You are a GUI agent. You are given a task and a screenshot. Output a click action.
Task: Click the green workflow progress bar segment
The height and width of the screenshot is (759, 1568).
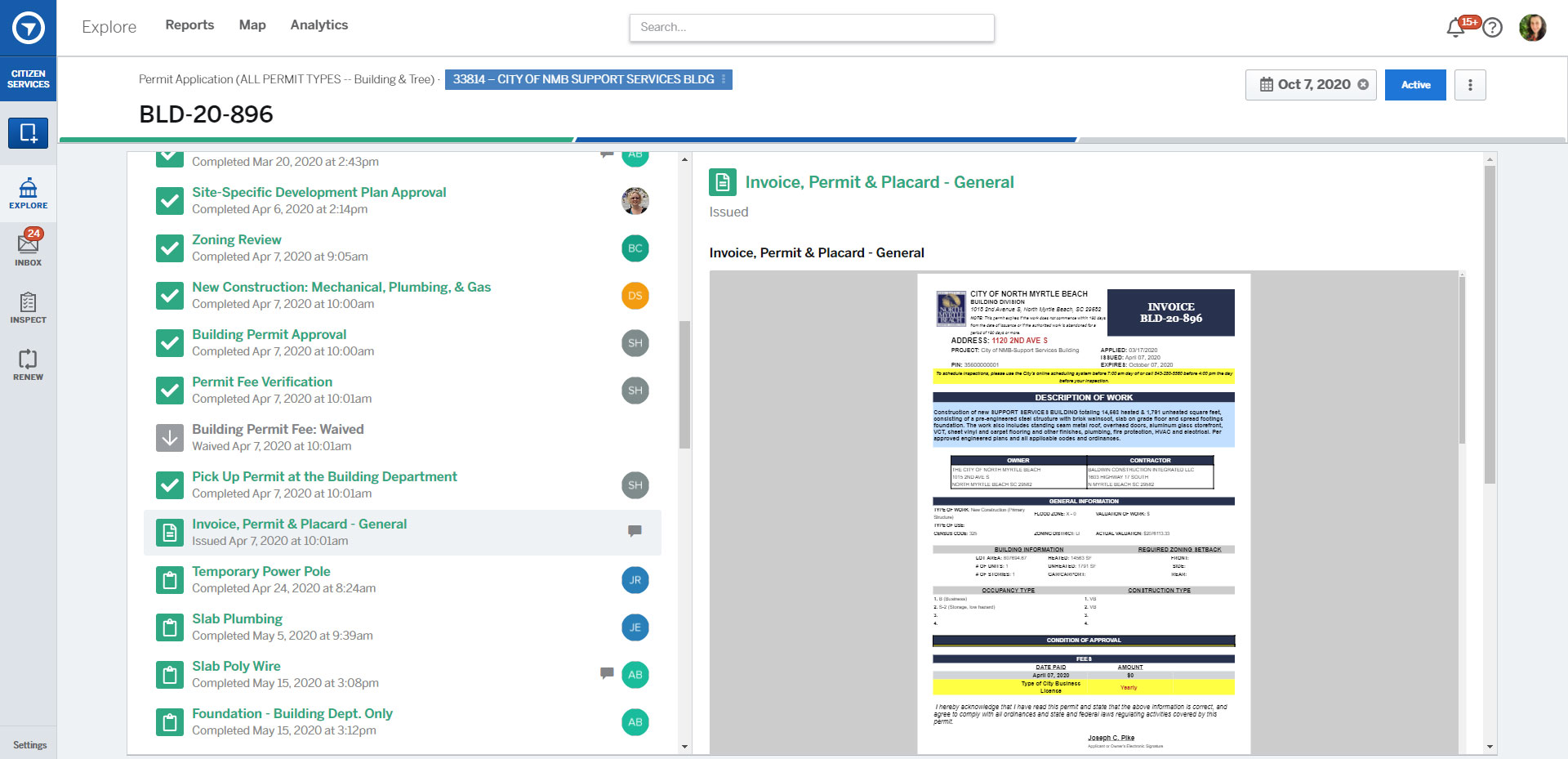click(x=317, y=140)
